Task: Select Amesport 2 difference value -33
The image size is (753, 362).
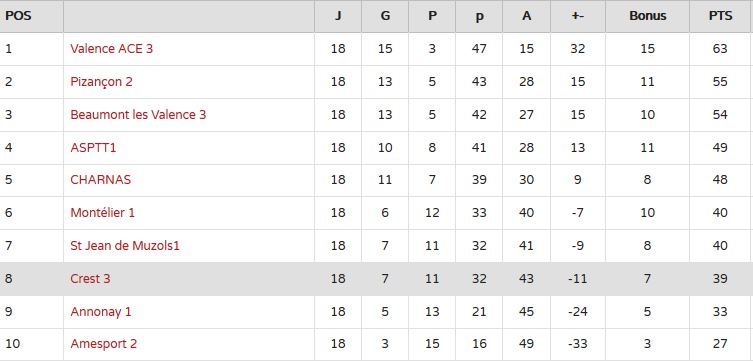Action: coord(577,344)
